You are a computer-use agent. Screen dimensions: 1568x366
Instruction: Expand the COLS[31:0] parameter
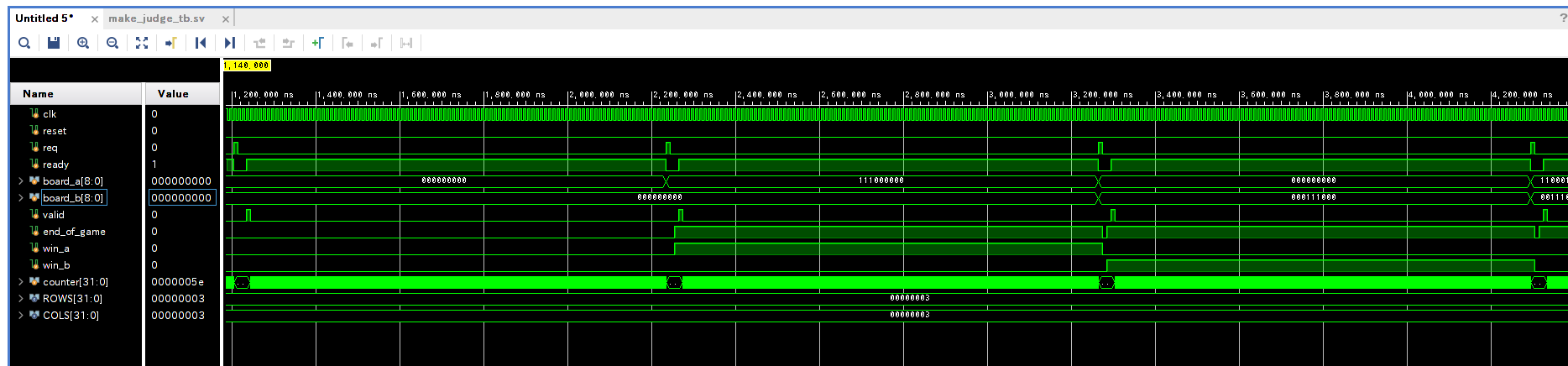tap(21, 315)
